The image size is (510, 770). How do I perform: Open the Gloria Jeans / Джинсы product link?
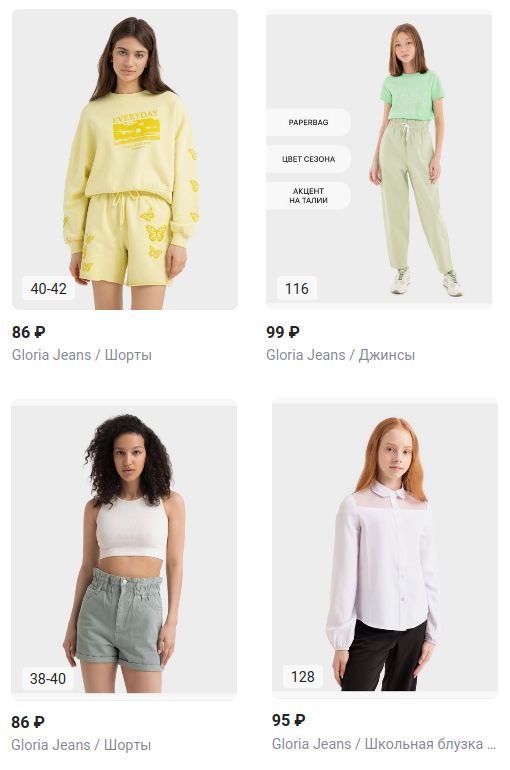click(x=340, y=355)
